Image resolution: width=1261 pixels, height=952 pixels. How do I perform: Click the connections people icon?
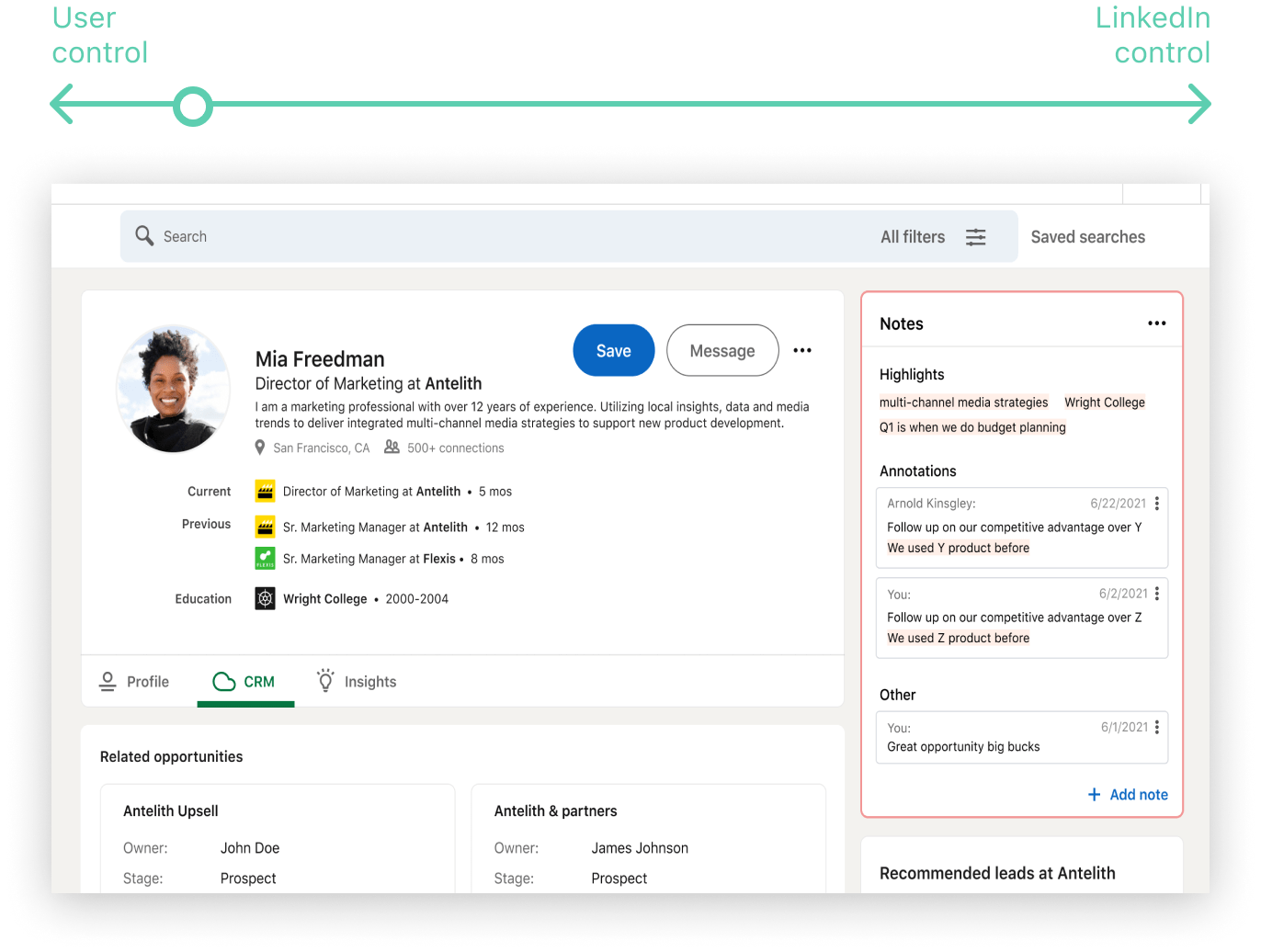coord(392,448)
